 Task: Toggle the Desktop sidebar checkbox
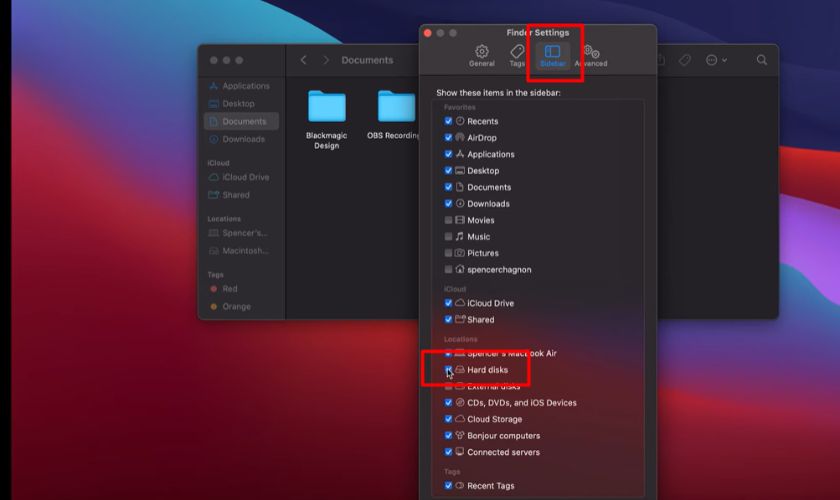coord(448,170)
